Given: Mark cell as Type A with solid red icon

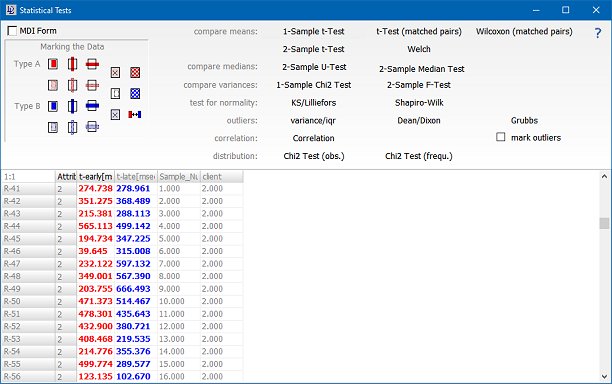Looking at the screenshot, I should pos(53,64).
